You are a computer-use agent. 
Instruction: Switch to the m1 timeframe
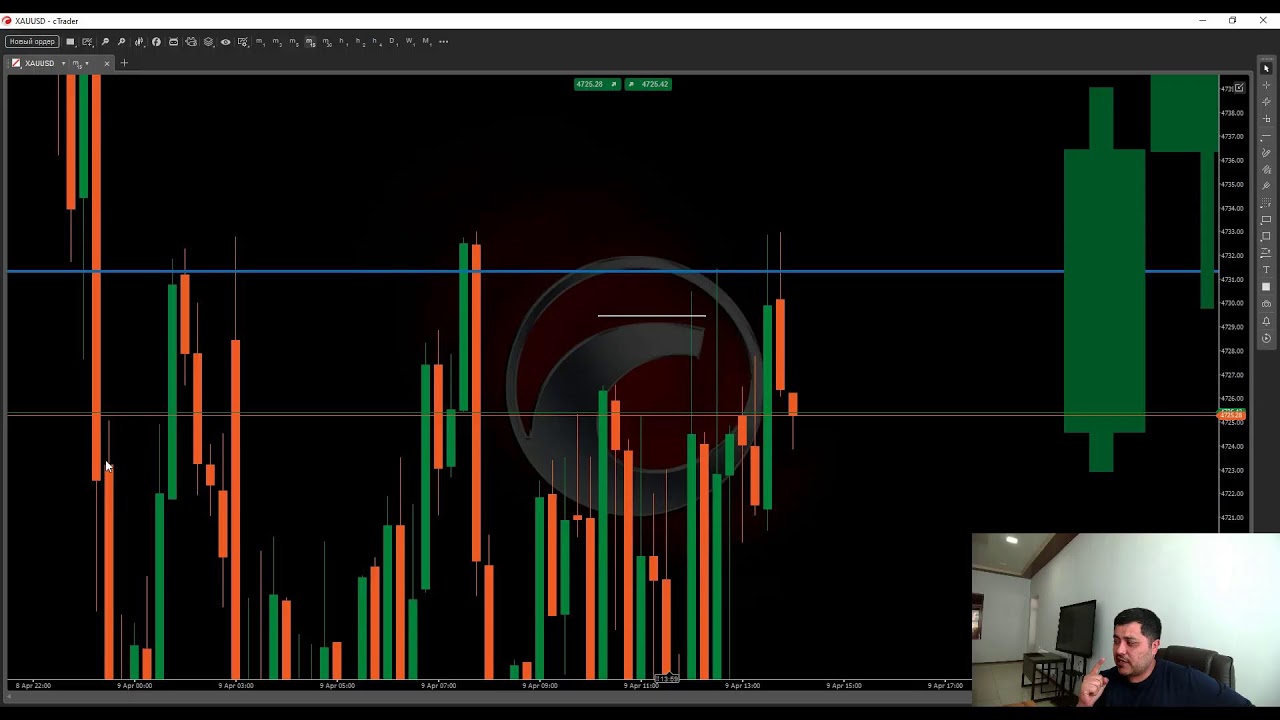260,42
